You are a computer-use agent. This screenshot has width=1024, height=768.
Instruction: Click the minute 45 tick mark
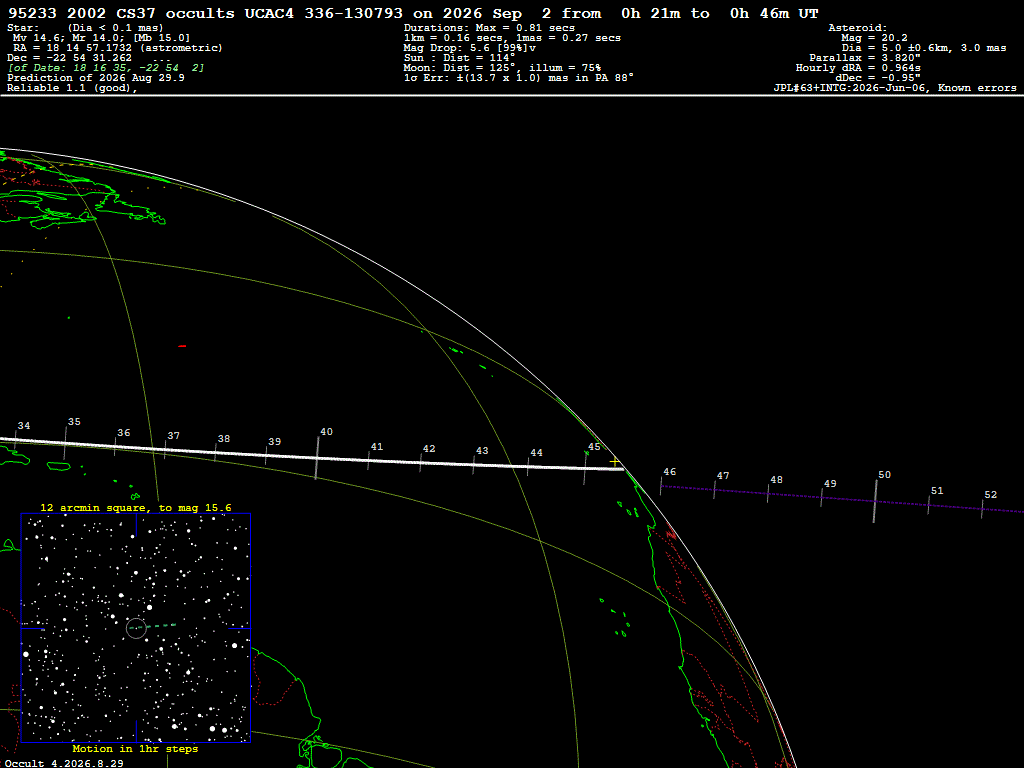585,468
